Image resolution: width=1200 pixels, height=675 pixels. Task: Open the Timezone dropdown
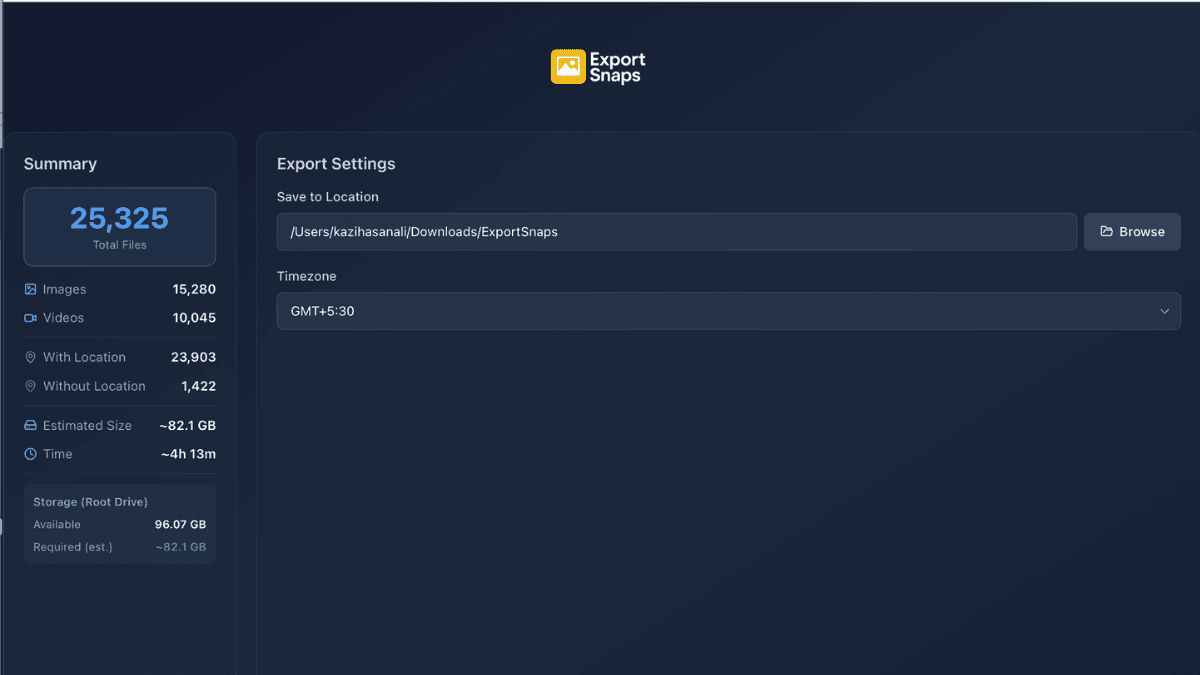tap(728, 311)
